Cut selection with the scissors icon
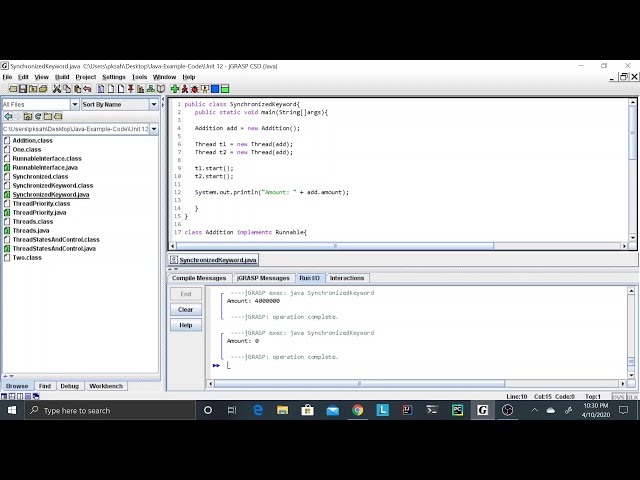 [x=57, y=89]
